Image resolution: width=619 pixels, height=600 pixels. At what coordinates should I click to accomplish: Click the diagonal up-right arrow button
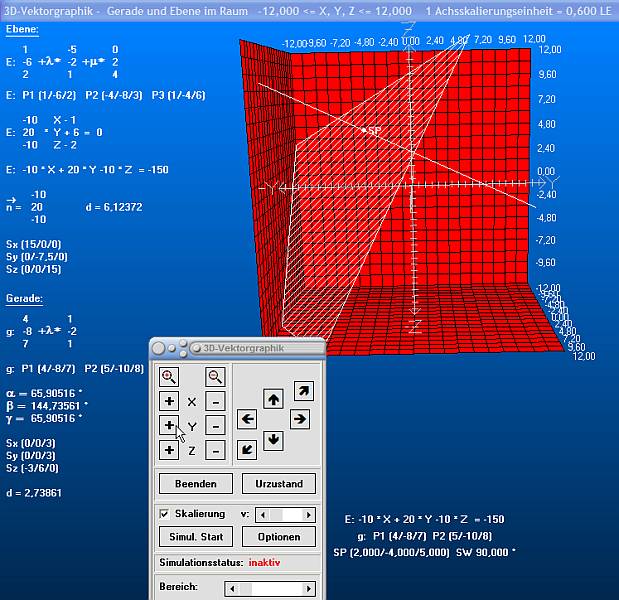tap(303, 390)
